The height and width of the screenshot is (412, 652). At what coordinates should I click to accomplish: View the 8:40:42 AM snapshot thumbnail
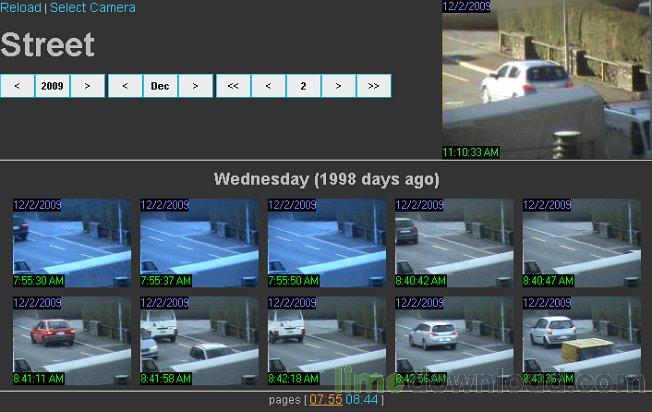pyautogui.click(x=454, y=243)
